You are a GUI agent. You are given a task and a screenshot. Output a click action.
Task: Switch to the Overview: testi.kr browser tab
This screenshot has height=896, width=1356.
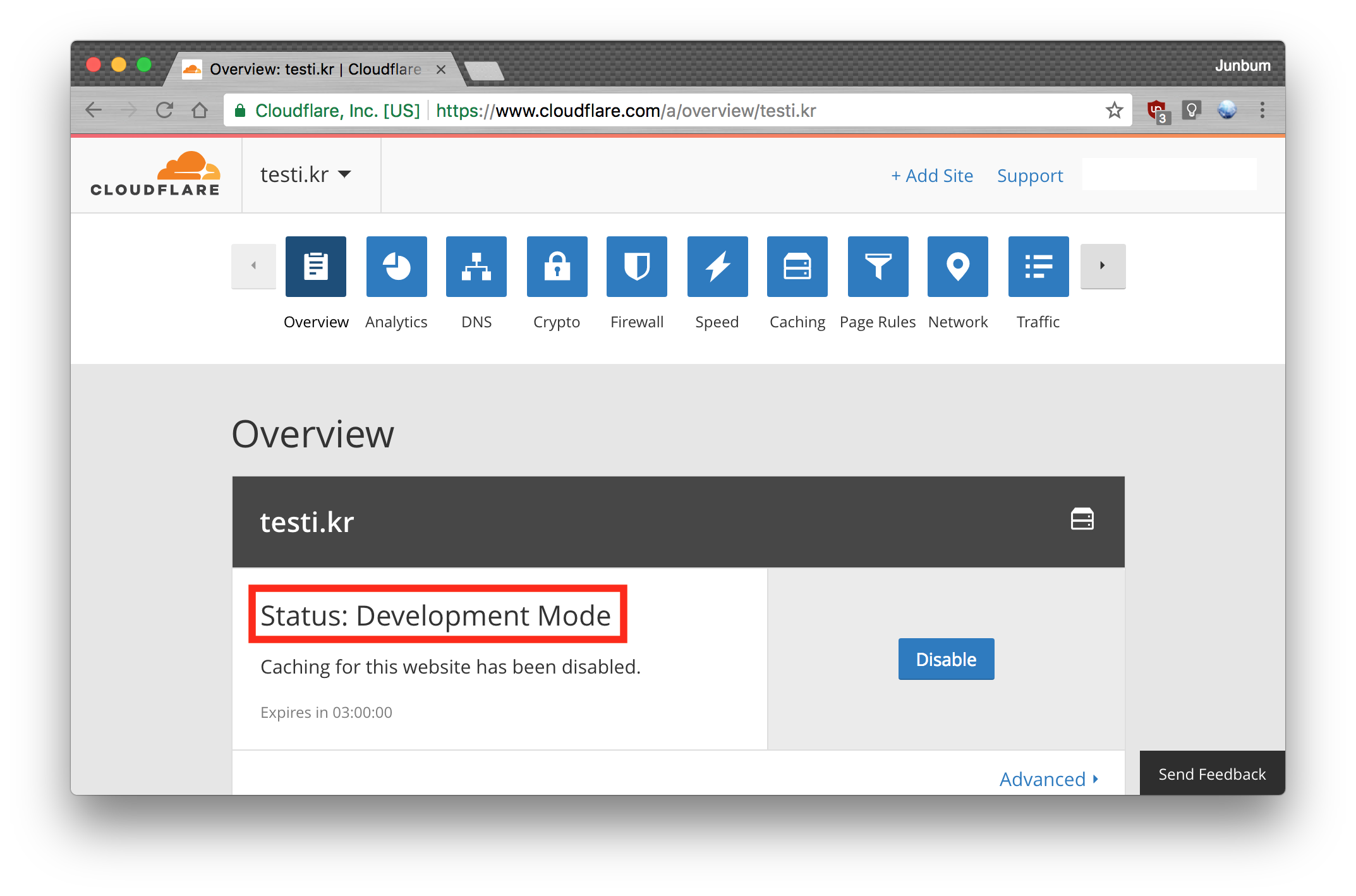coord(315,69)
